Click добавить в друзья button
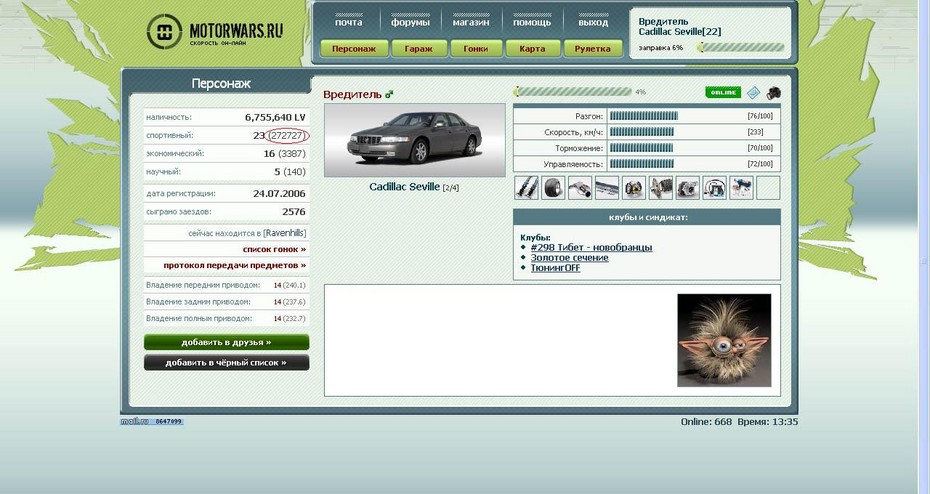 click(227, 342)
